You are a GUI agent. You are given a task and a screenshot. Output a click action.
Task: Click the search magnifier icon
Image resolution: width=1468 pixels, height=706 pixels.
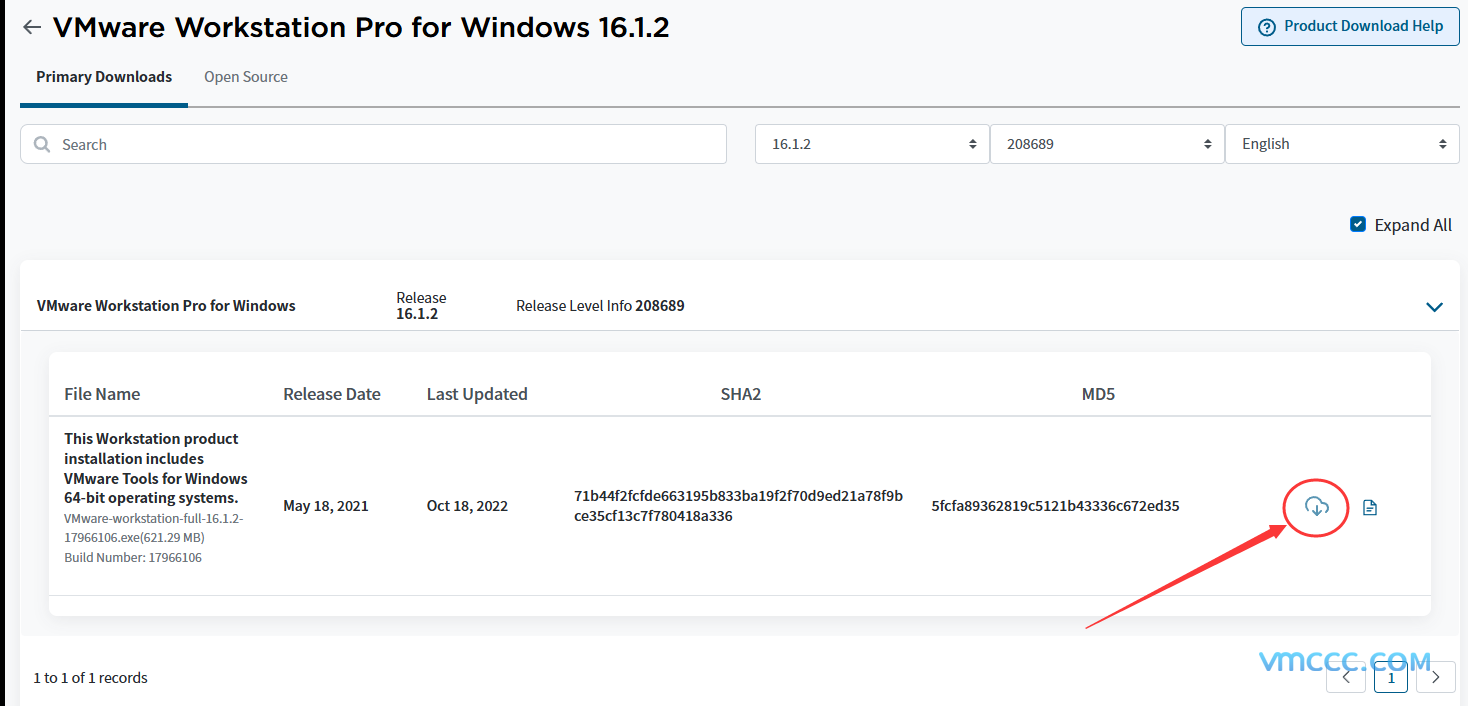coord(42,144)
